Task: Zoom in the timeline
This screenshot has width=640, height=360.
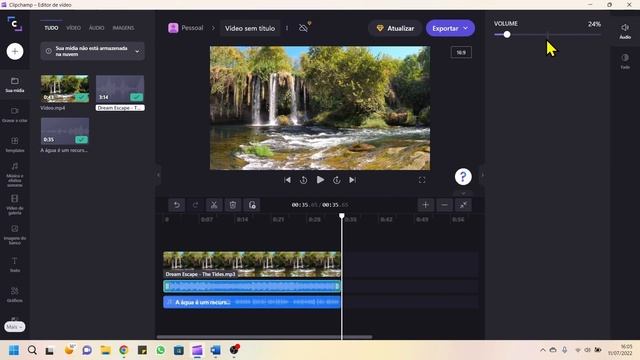Action: (426, 205)
